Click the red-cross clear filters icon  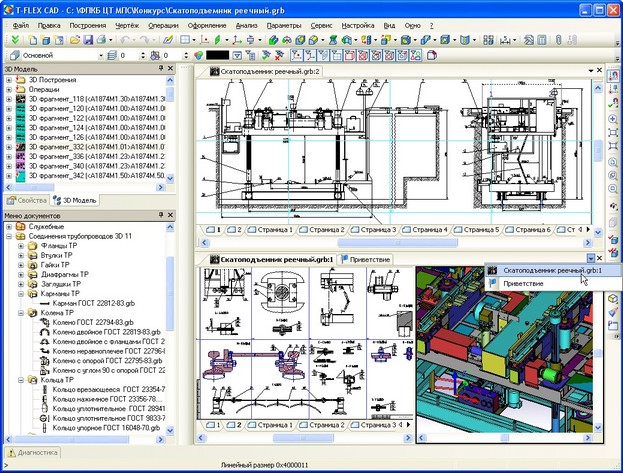(x=279, y=55)
